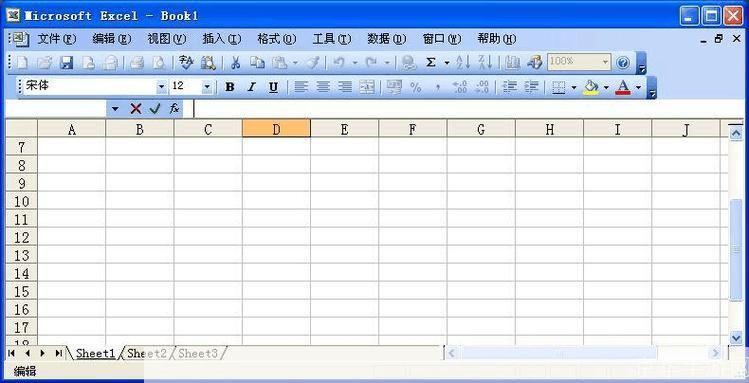Confirm entry with green checkmark

pos(155,109)
